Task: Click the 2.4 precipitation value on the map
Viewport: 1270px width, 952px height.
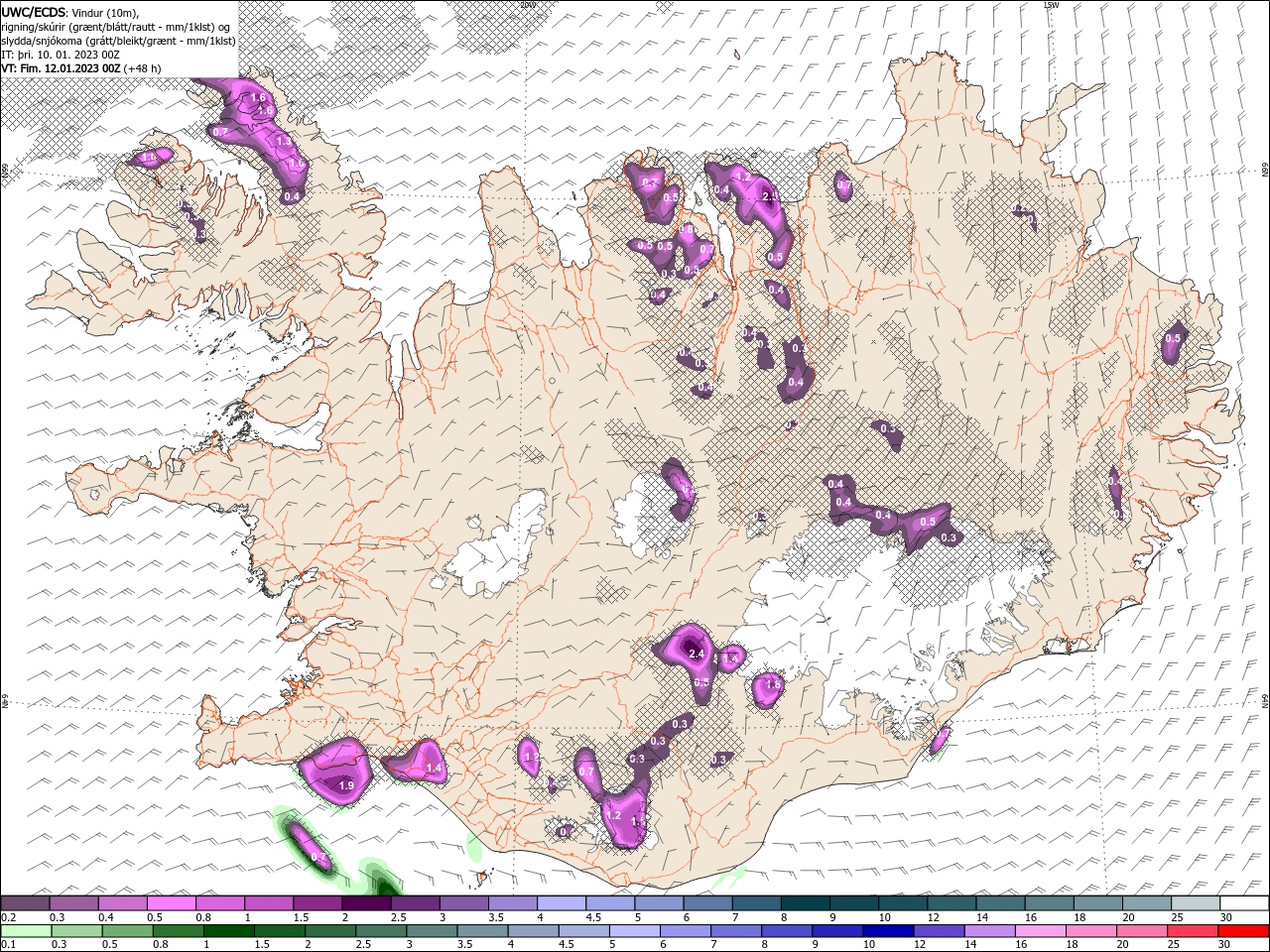Action: pos(696,654)
